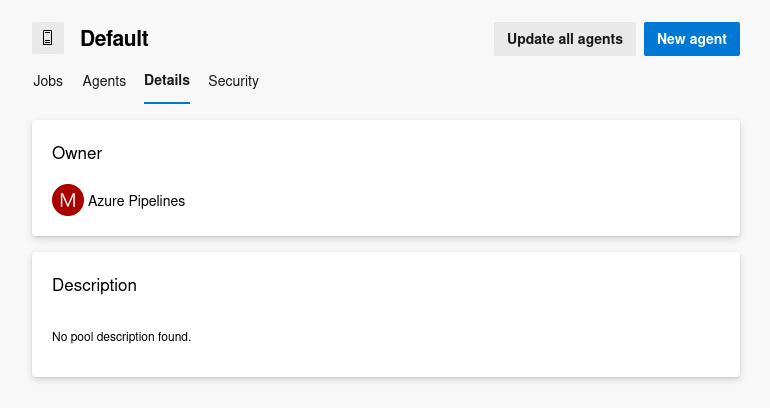Click the Azure Pipelines owner name

(137, 201)
